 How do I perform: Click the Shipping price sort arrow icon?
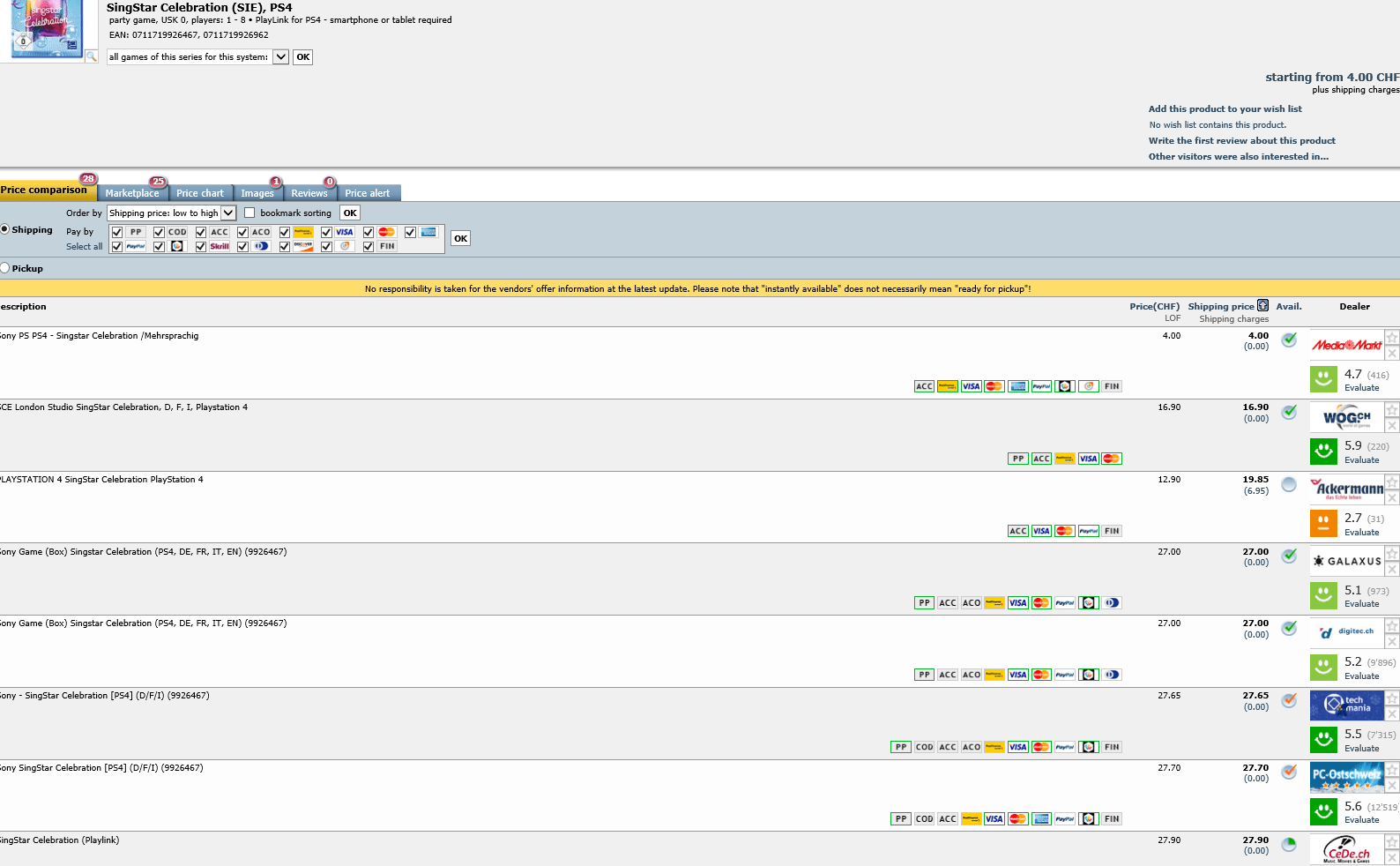[x=1262, y=306]
